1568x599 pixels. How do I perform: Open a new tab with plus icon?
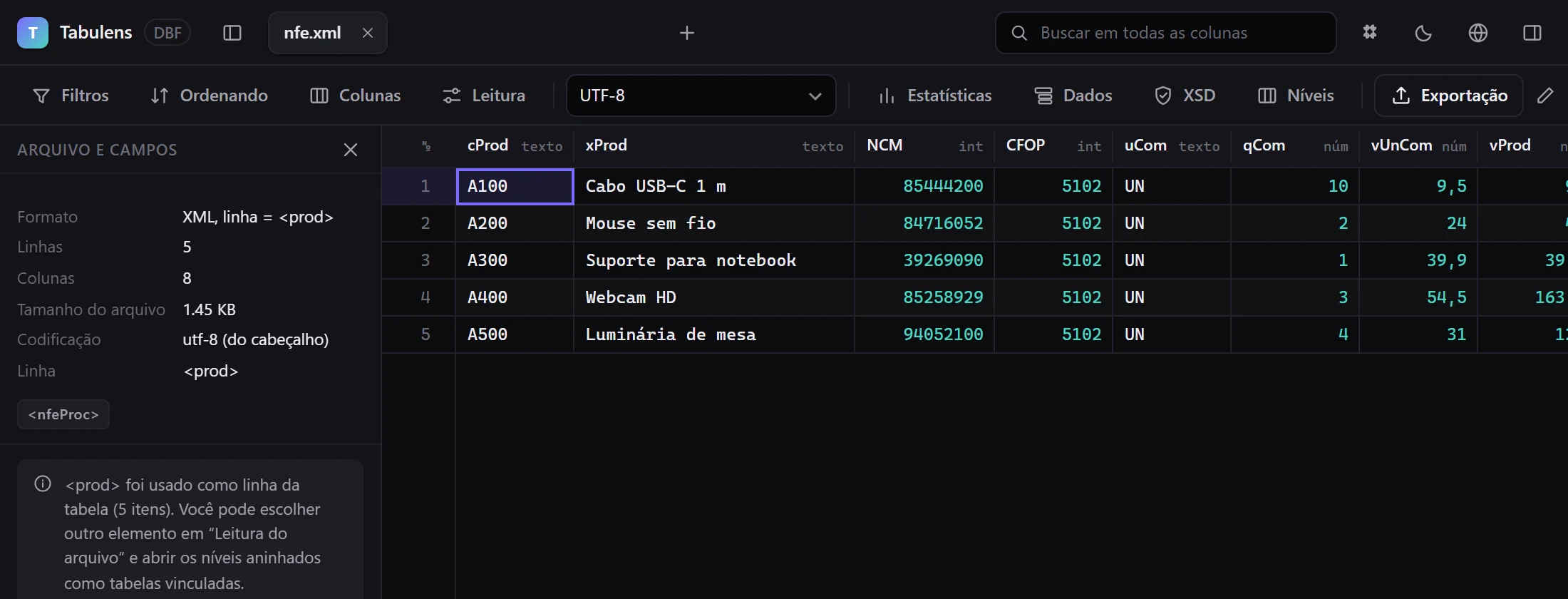(x=687, y=33)
